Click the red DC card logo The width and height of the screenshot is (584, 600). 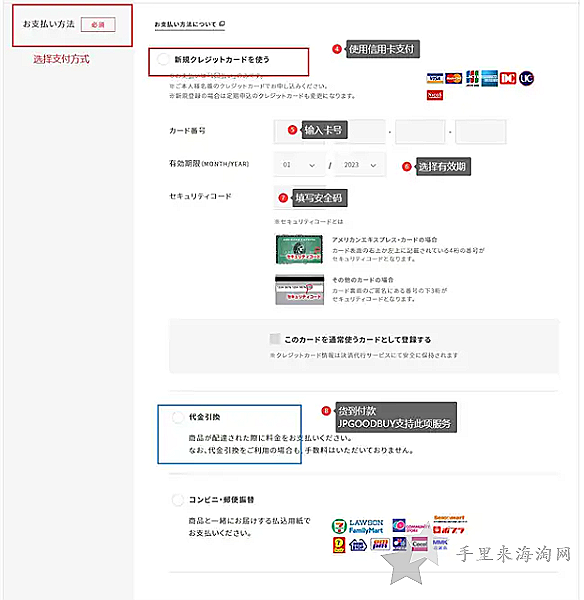tap(508, 78)
